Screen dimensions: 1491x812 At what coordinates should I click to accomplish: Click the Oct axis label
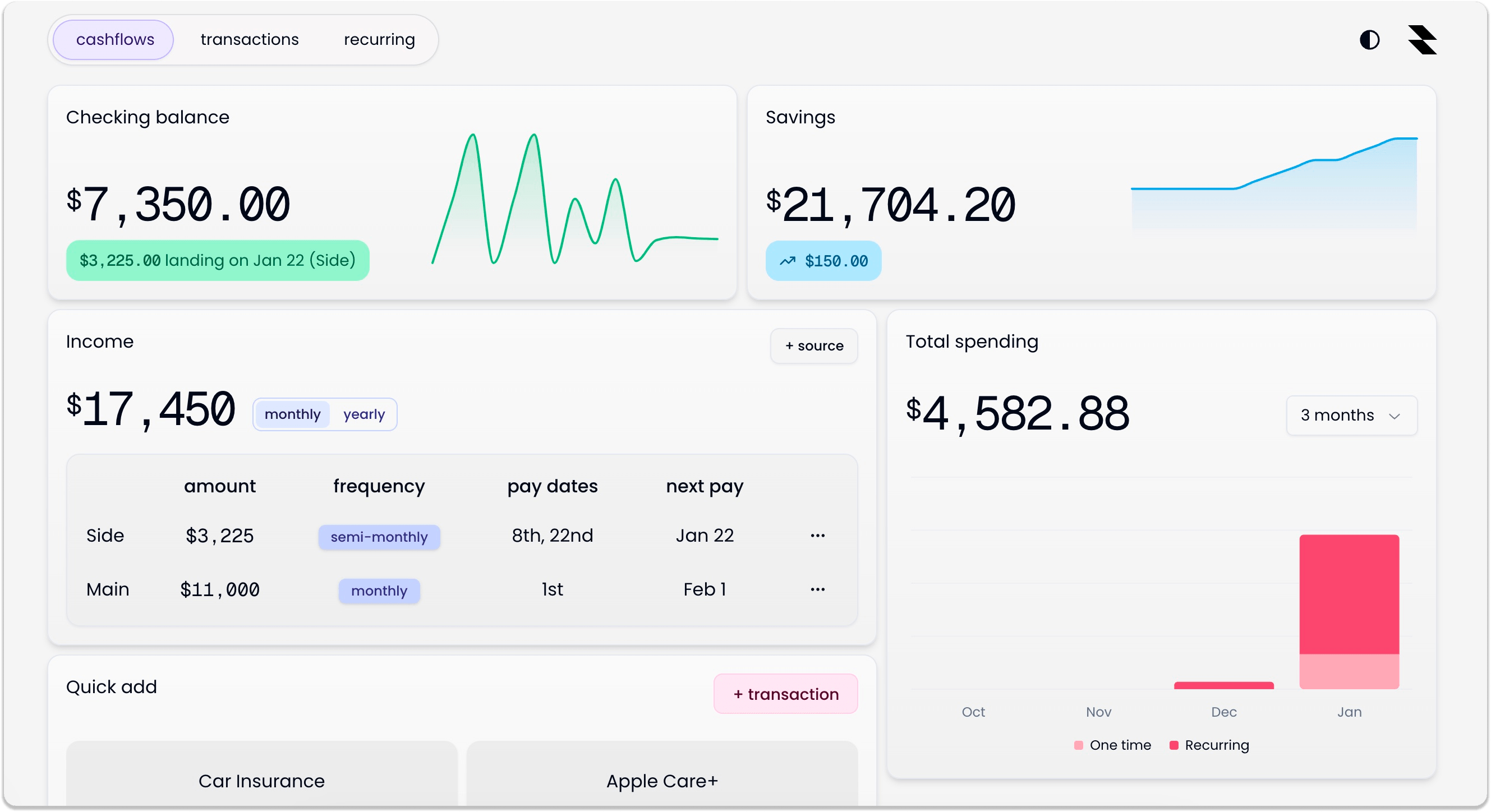coord(973,712)
